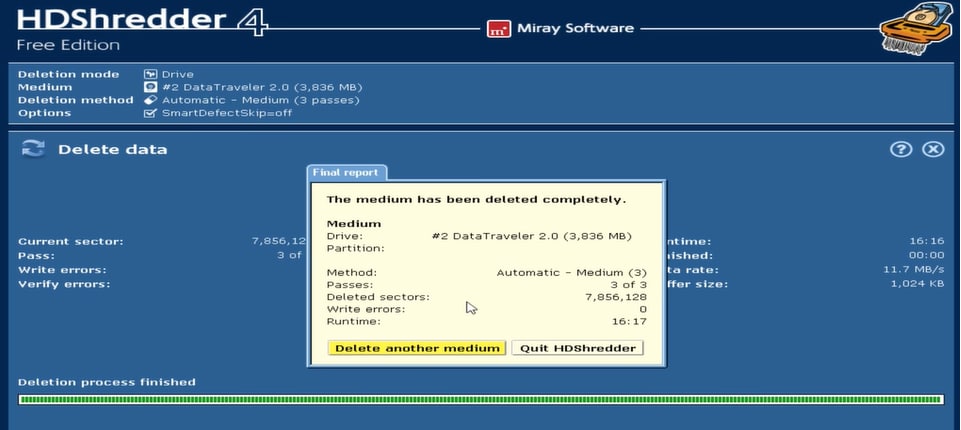Click the Current sector label
Image resolution: width=961 pixels, height=430 pixels.
(70, 241)
